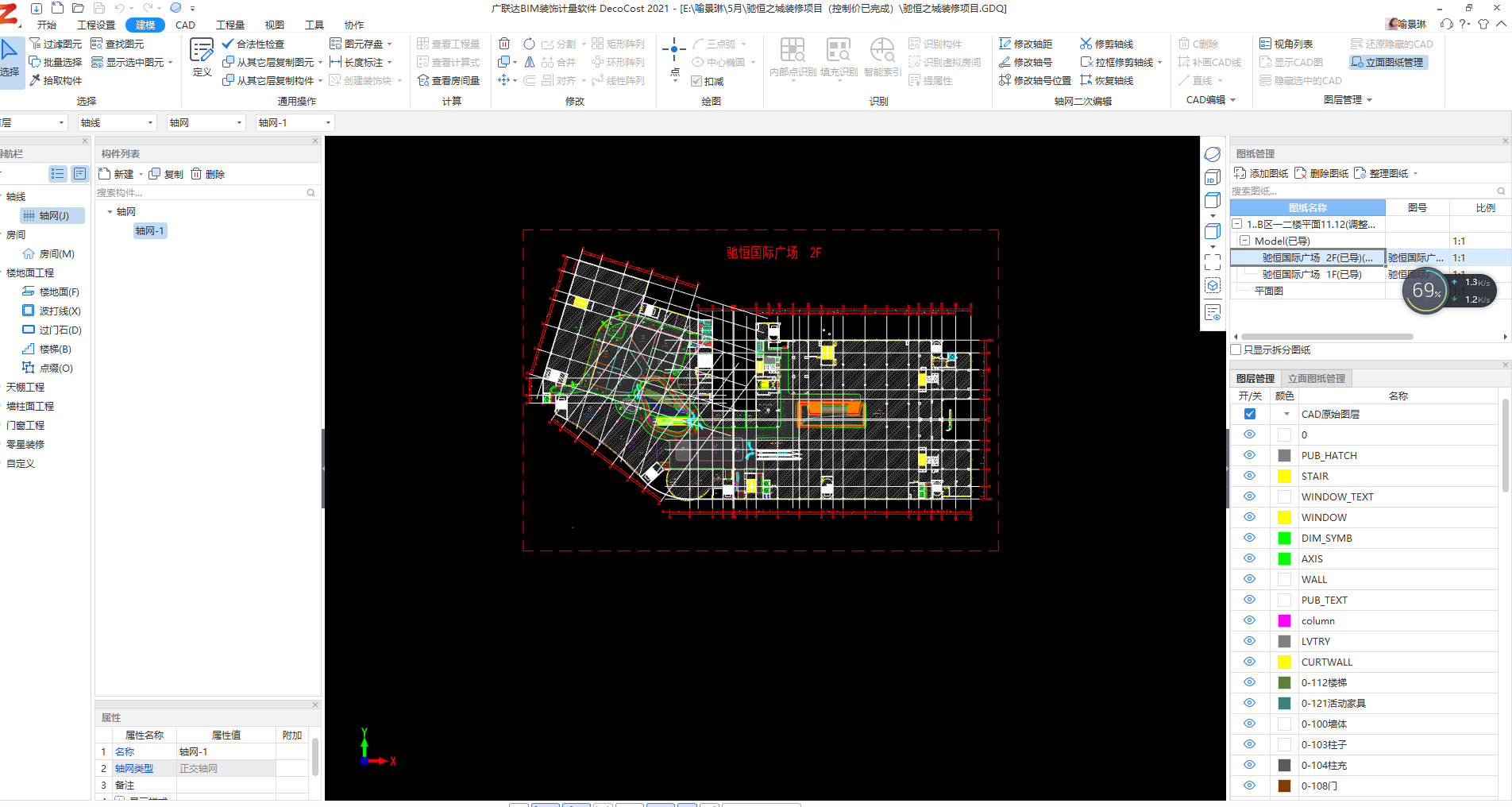This screenshot has width=1512, height=807.
Task: Open the 工程设置 ribbon tab
Action: coord(96,25)
